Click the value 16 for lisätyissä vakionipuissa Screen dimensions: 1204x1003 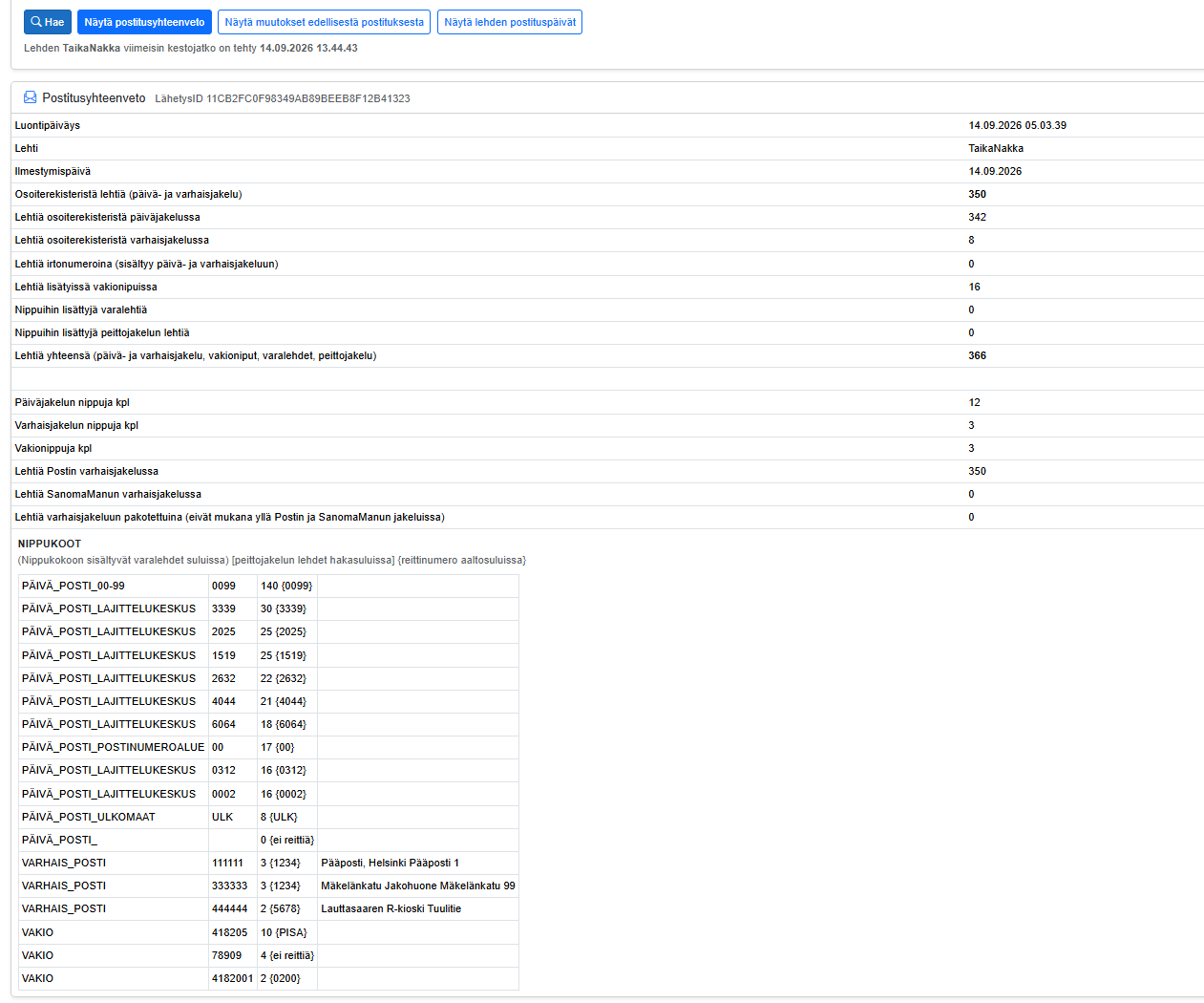pyautogui.click(x=974, y=287)
